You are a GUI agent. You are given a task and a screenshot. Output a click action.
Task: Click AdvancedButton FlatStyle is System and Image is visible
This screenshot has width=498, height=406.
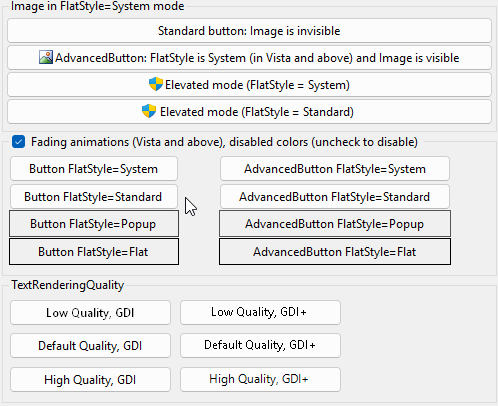coord(249,58)
